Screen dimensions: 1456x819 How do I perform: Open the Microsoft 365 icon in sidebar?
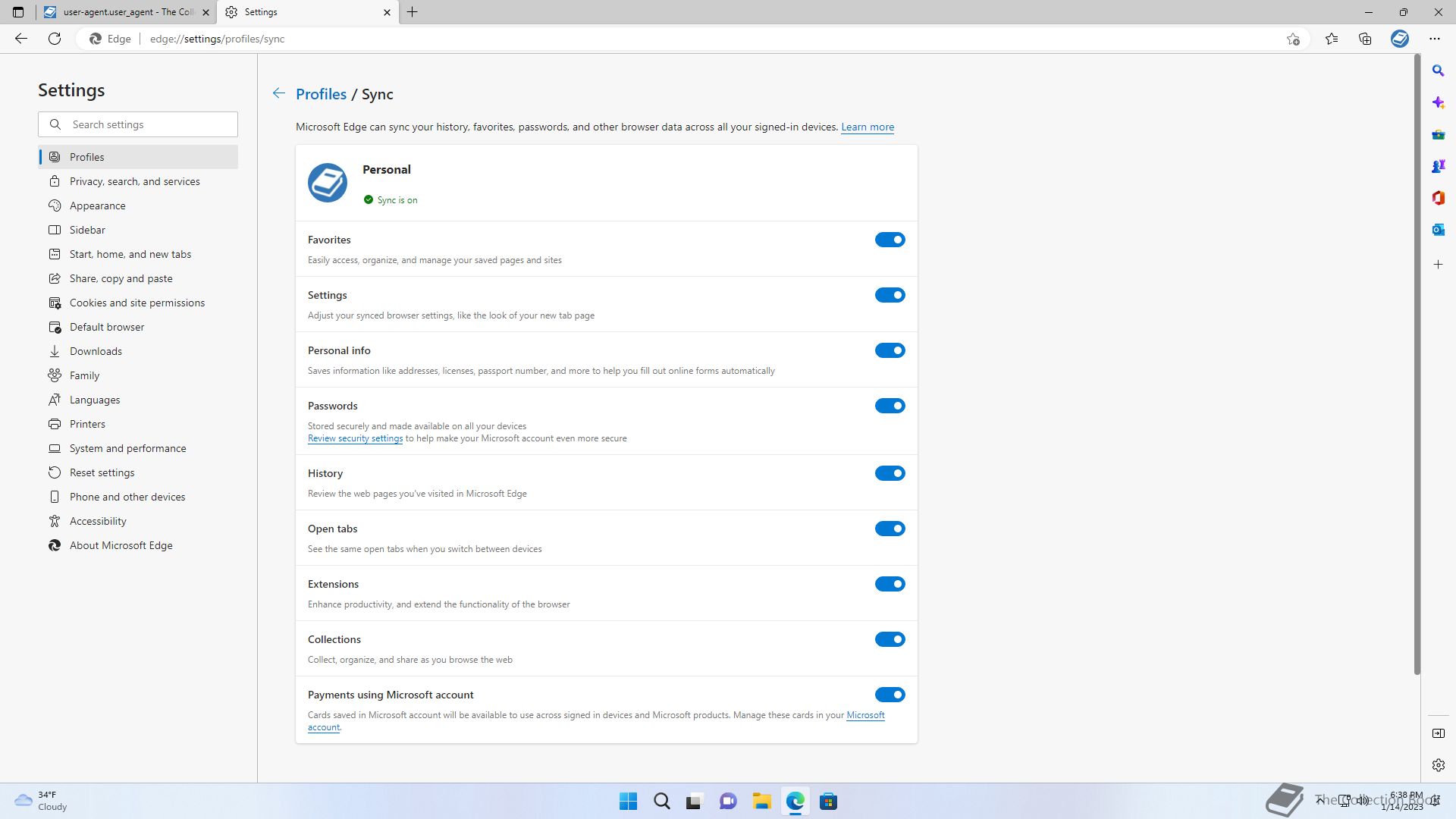point(1438,198)
